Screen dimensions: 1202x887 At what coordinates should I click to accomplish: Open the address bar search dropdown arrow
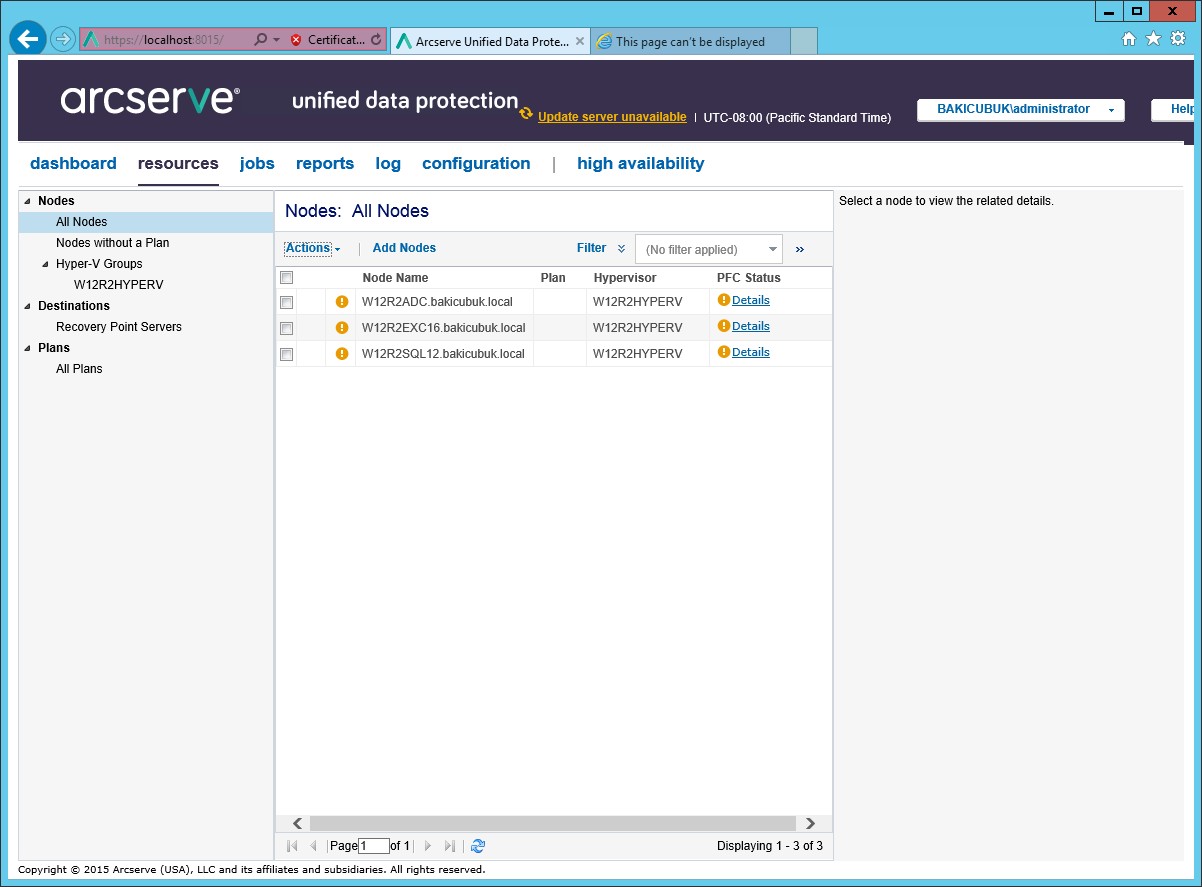(x=275, y=40)
